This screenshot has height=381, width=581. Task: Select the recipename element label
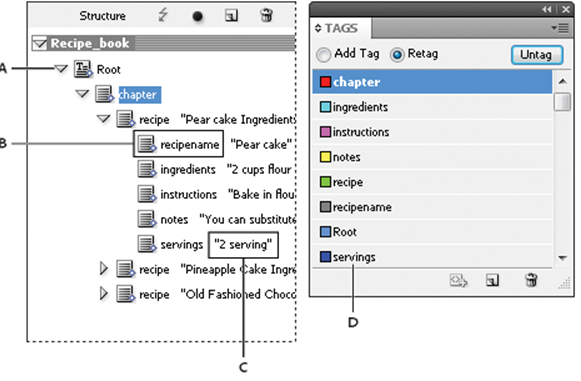(189, 145)
